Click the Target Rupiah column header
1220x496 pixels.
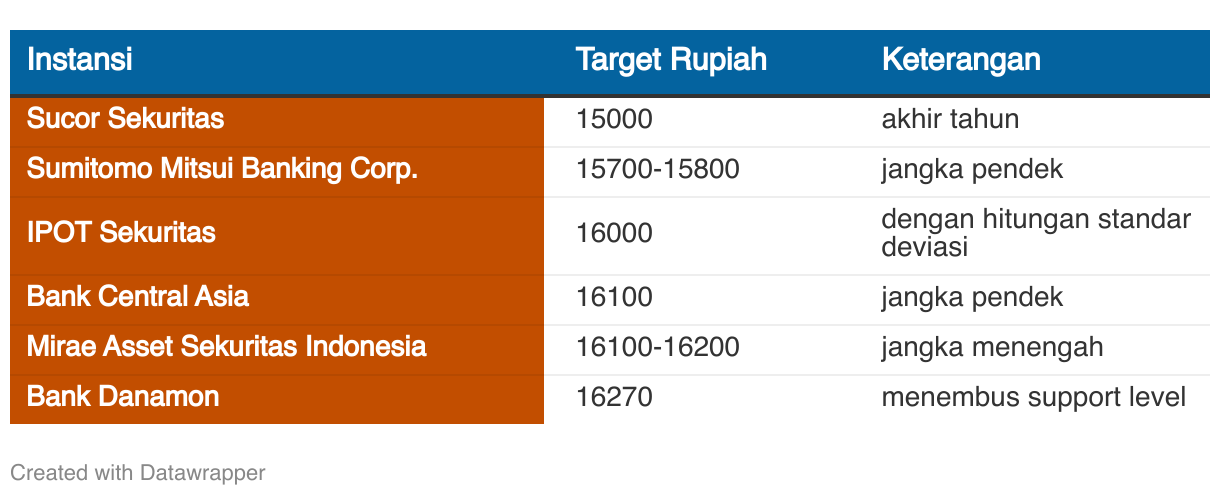(x=671, y=59)
